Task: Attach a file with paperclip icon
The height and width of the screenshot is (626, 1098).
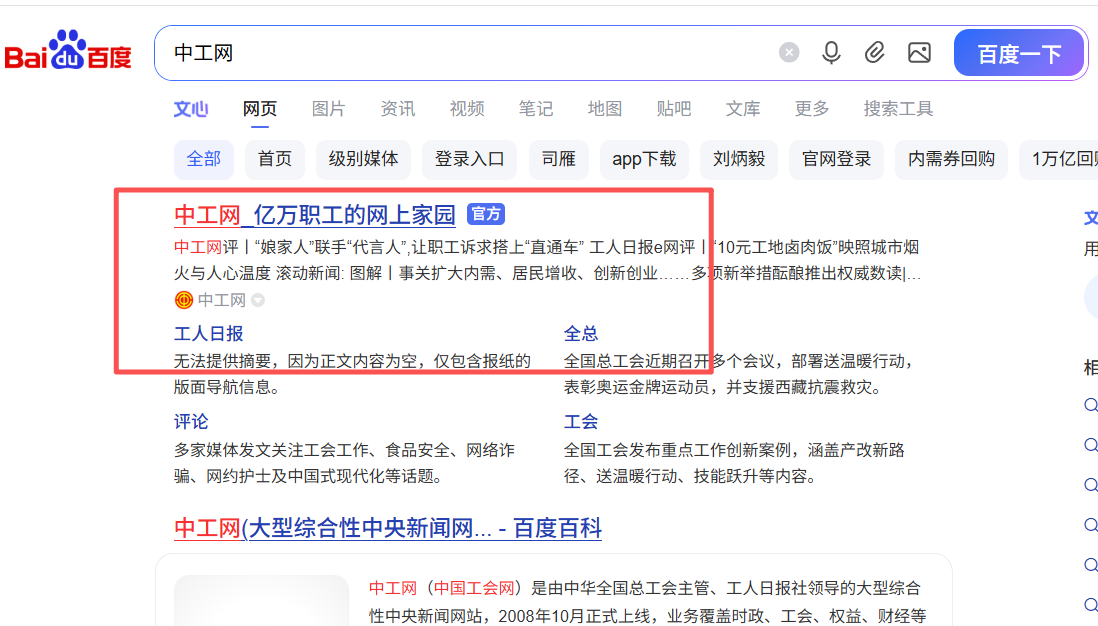Action: [875, 53]
